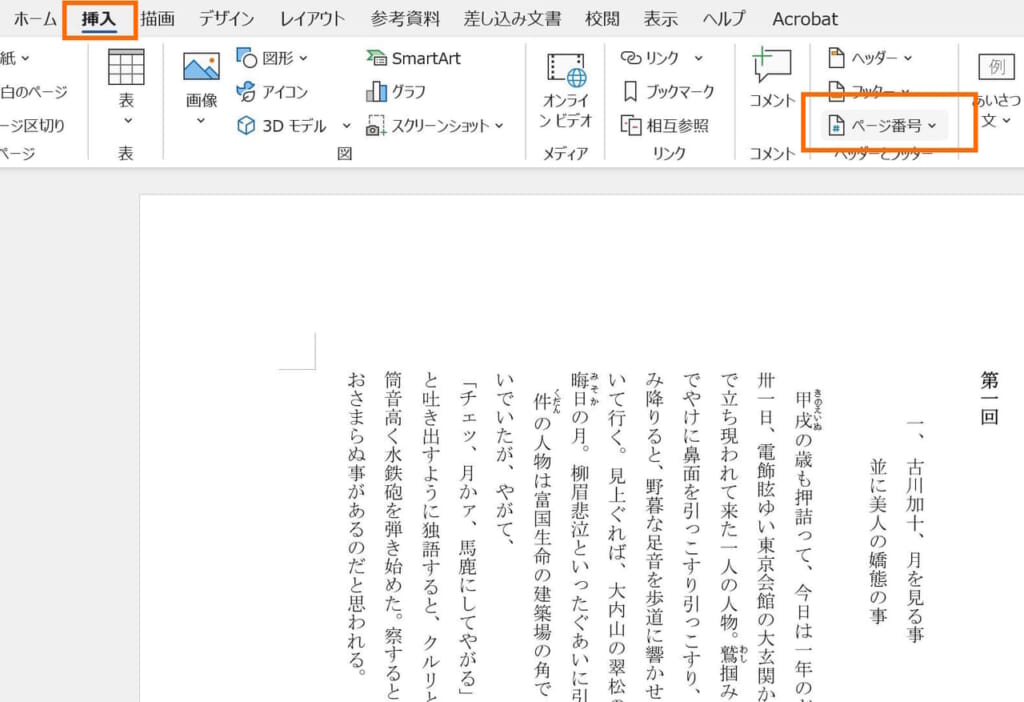This screenshot has height=702, width=1024.
Task: Expand the 3D モデル dropdown arrow
Action: (346, 126)
